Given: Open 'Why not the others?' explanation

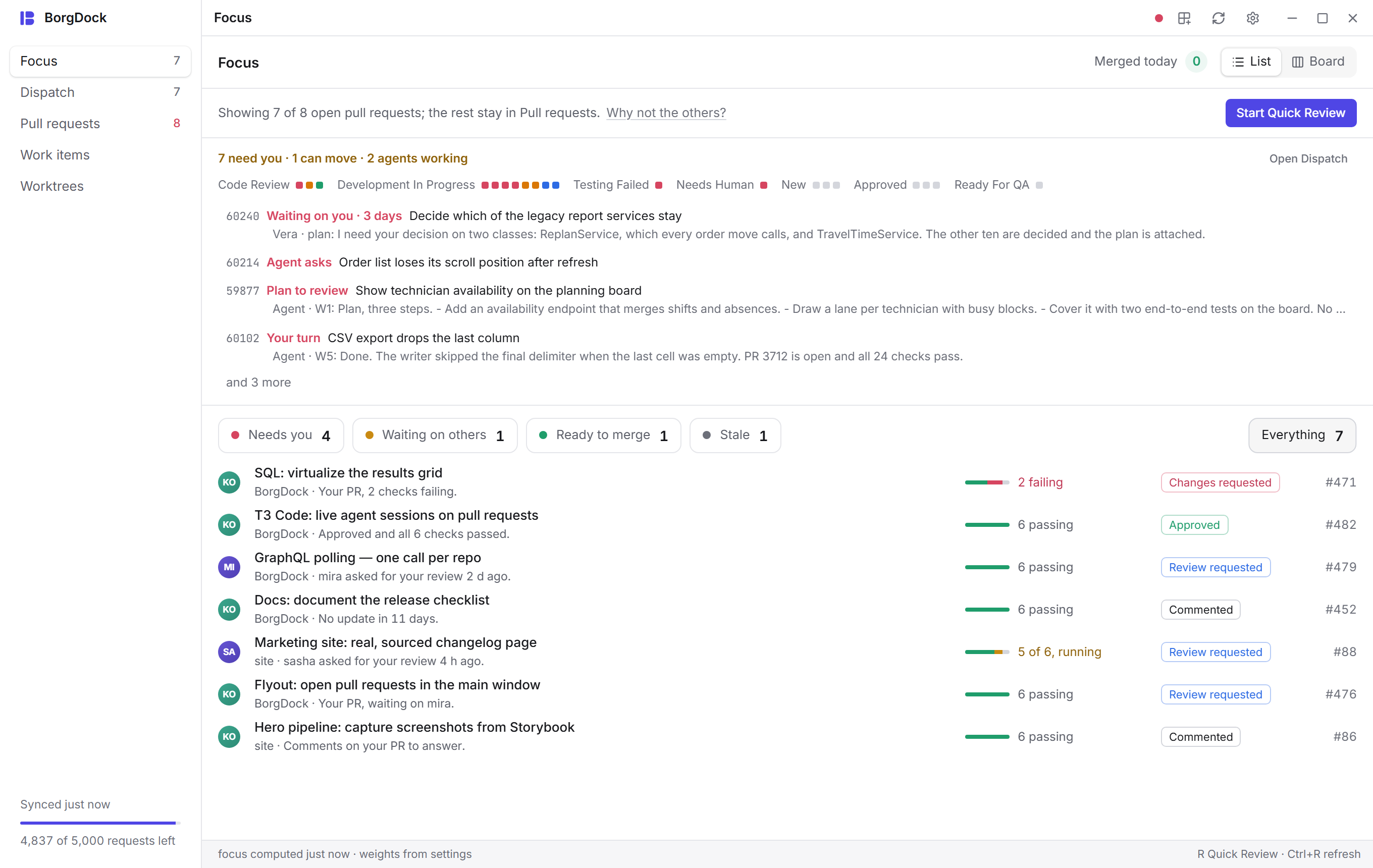Looking at the screenshot, I should pyautogui.click(x=665, y=113).
